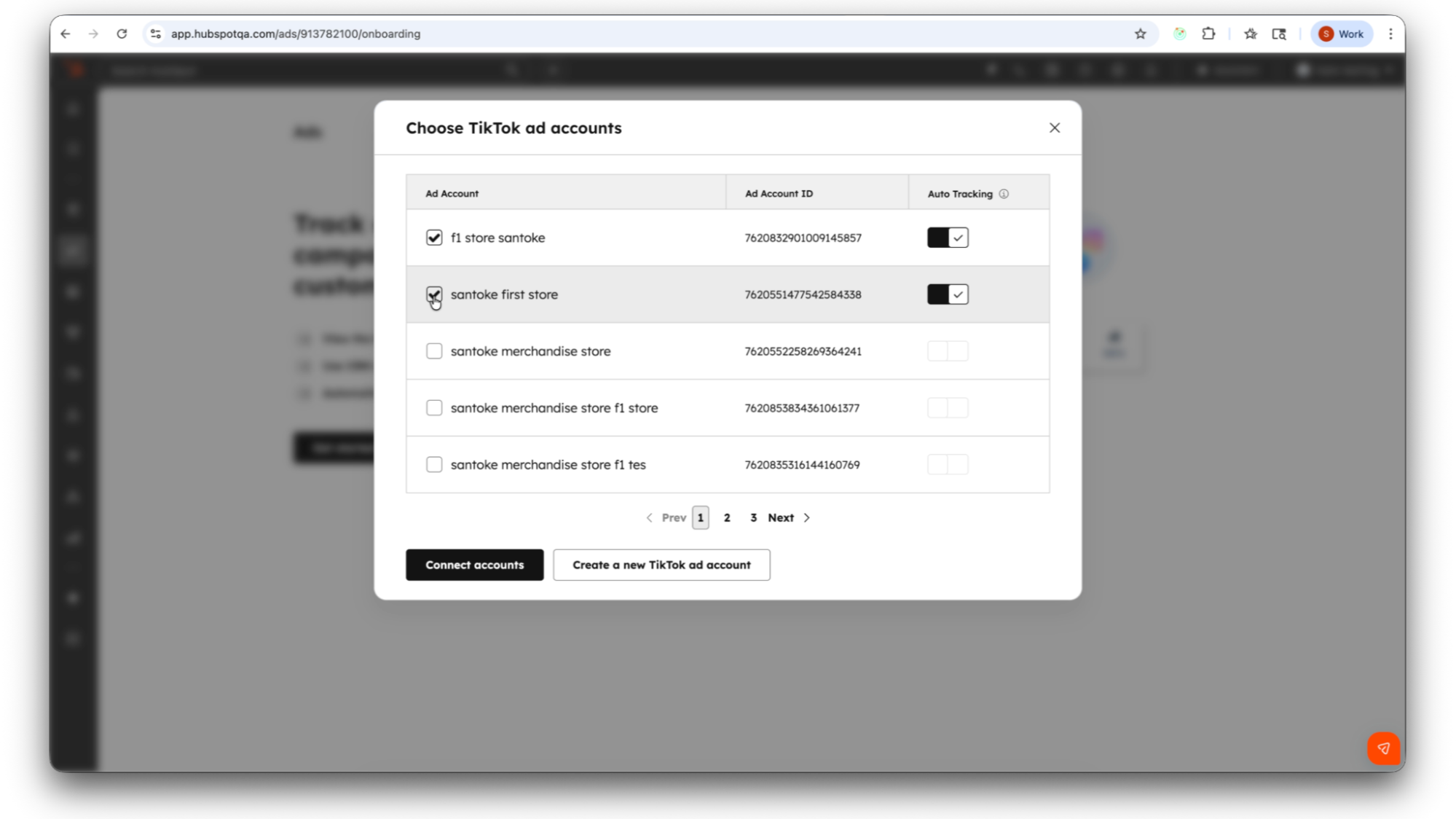
Task: Close the Choose TikTok ad accounts dialog
Action: pos(1054,128)
